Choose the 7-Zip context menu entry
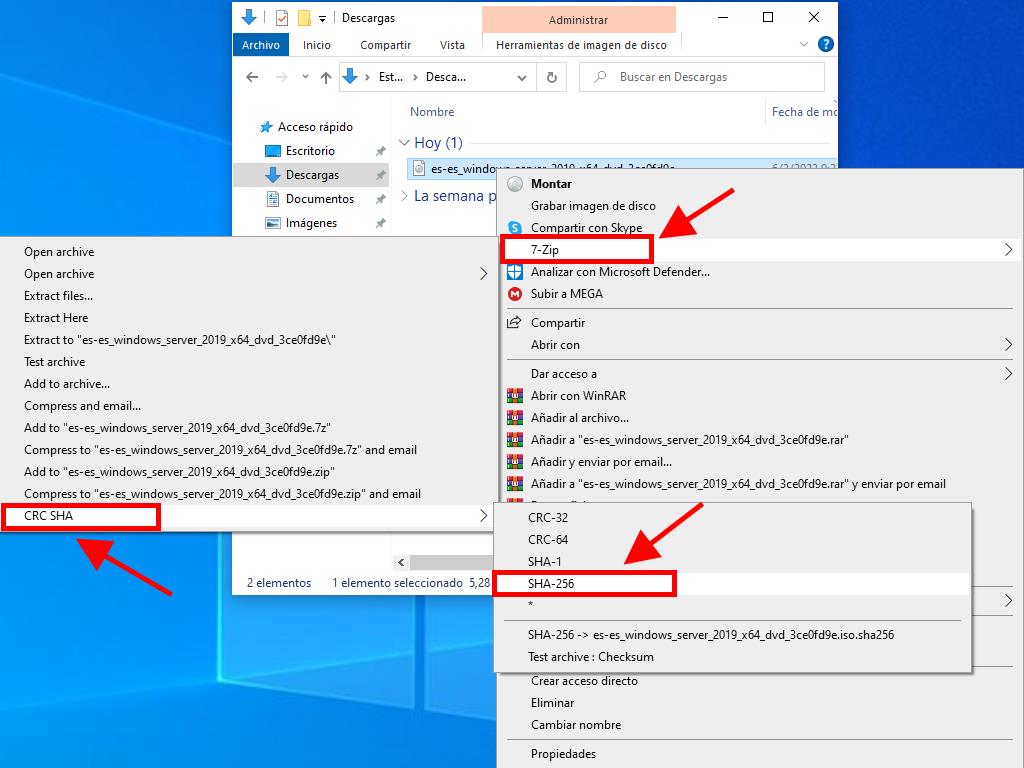The image size is (1024, 768). 760,249
